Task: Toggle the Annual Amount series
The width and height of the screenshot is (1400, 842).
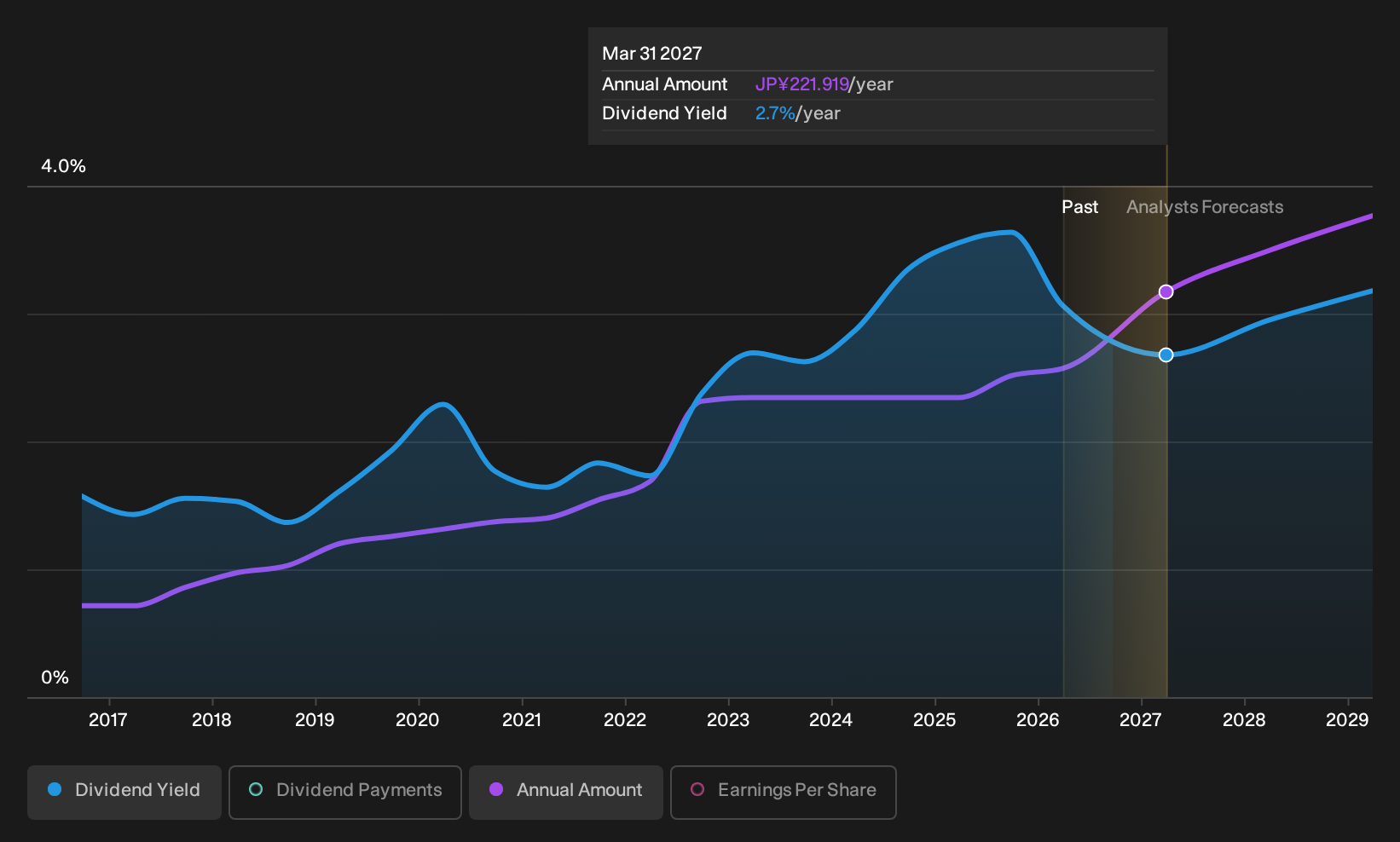Action: point(566,793)
